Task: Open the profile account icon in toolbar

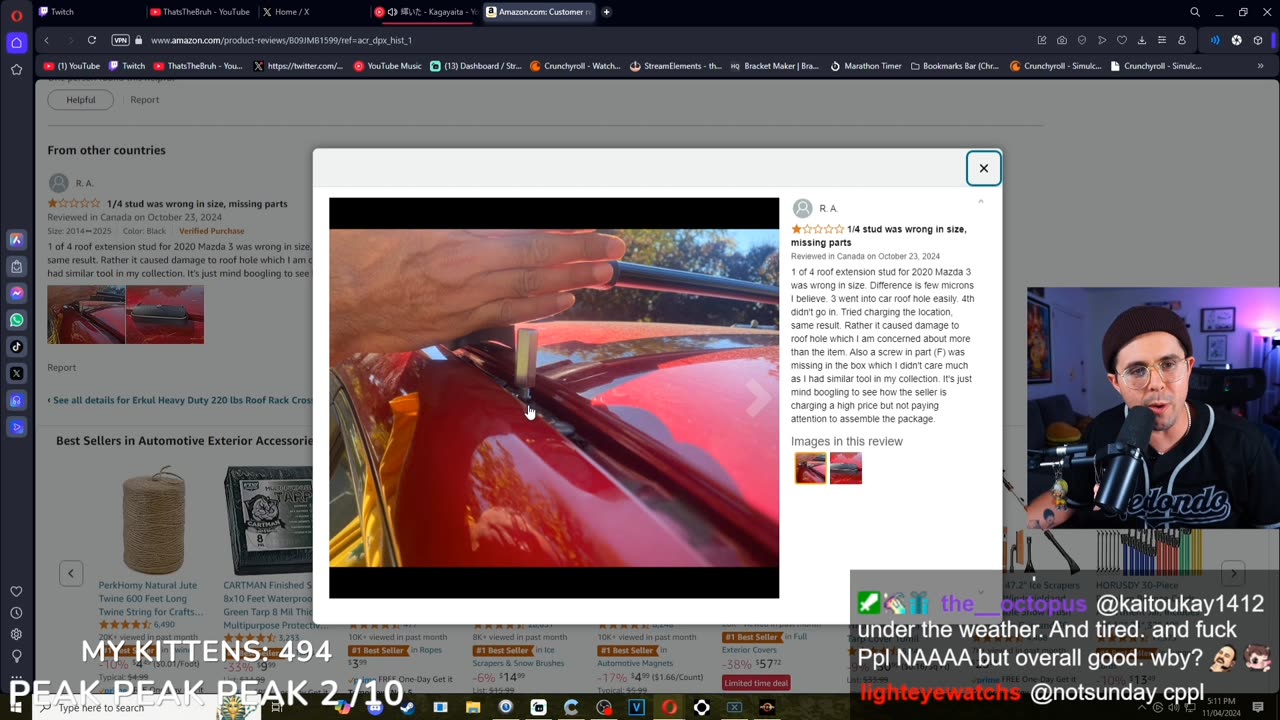Action: coord(1182,40)
